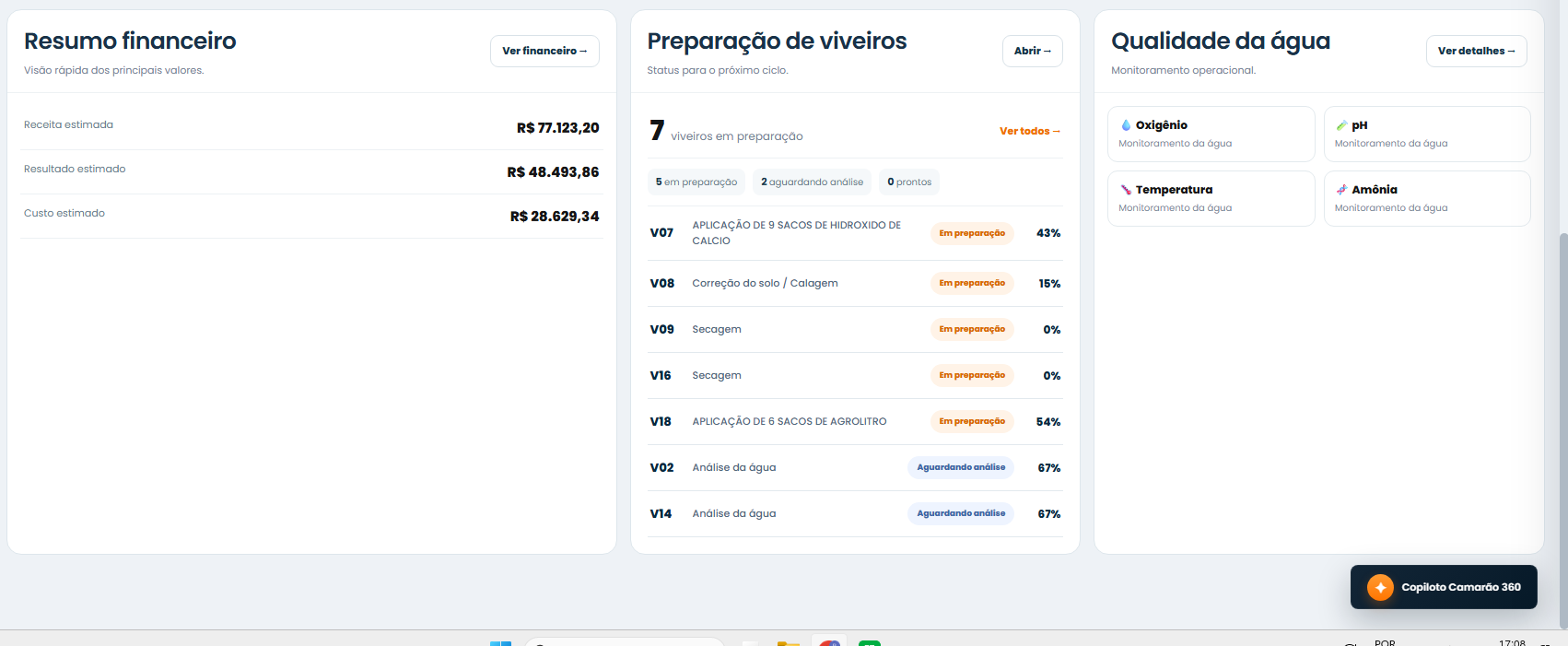1568x646 pixels.
Task: Open viveiro V07 row
Action: click(855, 233)
